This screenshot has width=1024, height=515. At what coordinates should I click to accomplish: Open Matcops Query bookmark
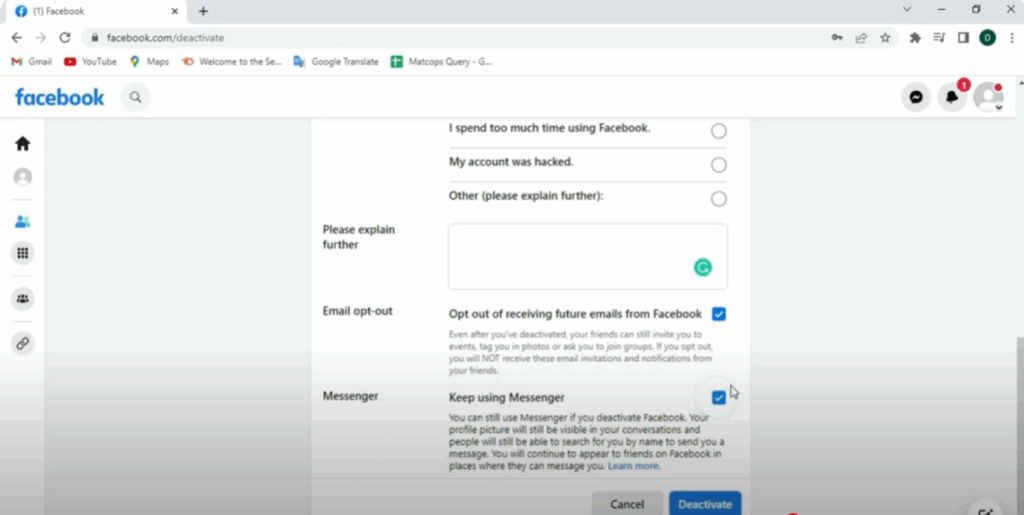point(441,61)
